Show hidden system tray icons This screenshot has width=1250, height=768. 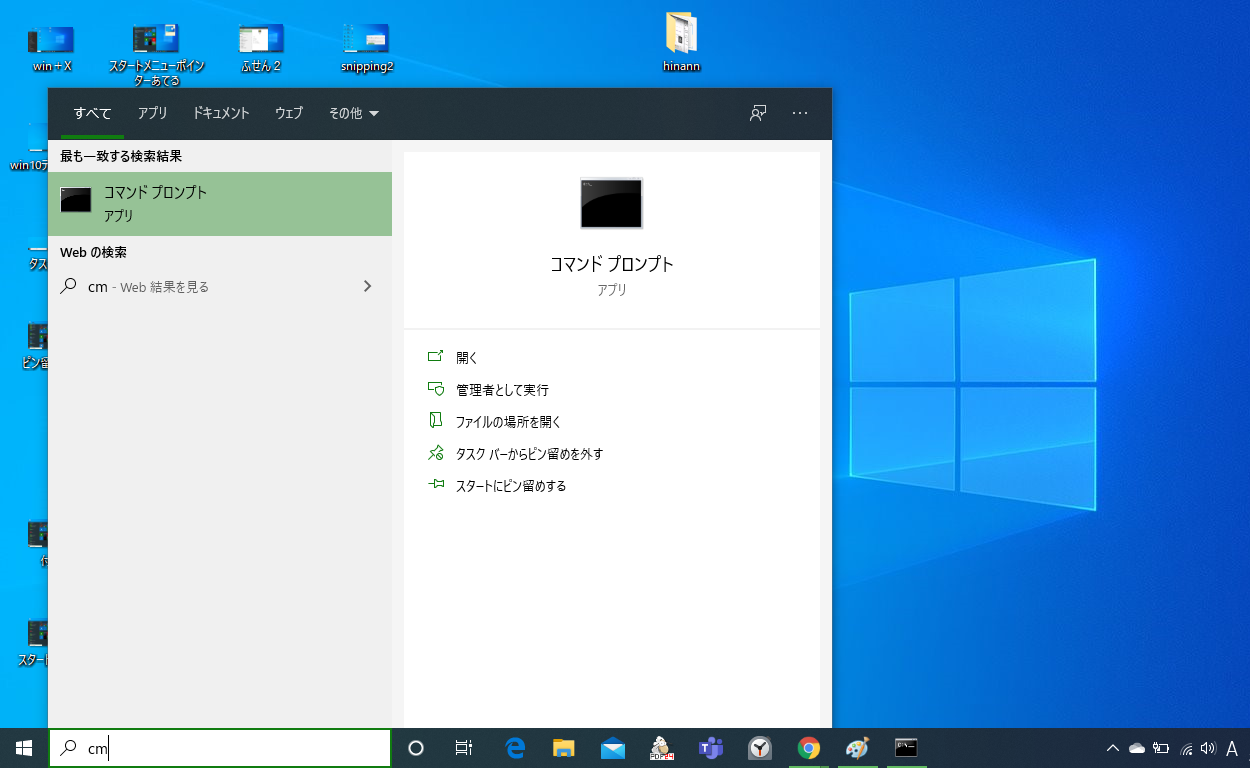point(1112,748)
